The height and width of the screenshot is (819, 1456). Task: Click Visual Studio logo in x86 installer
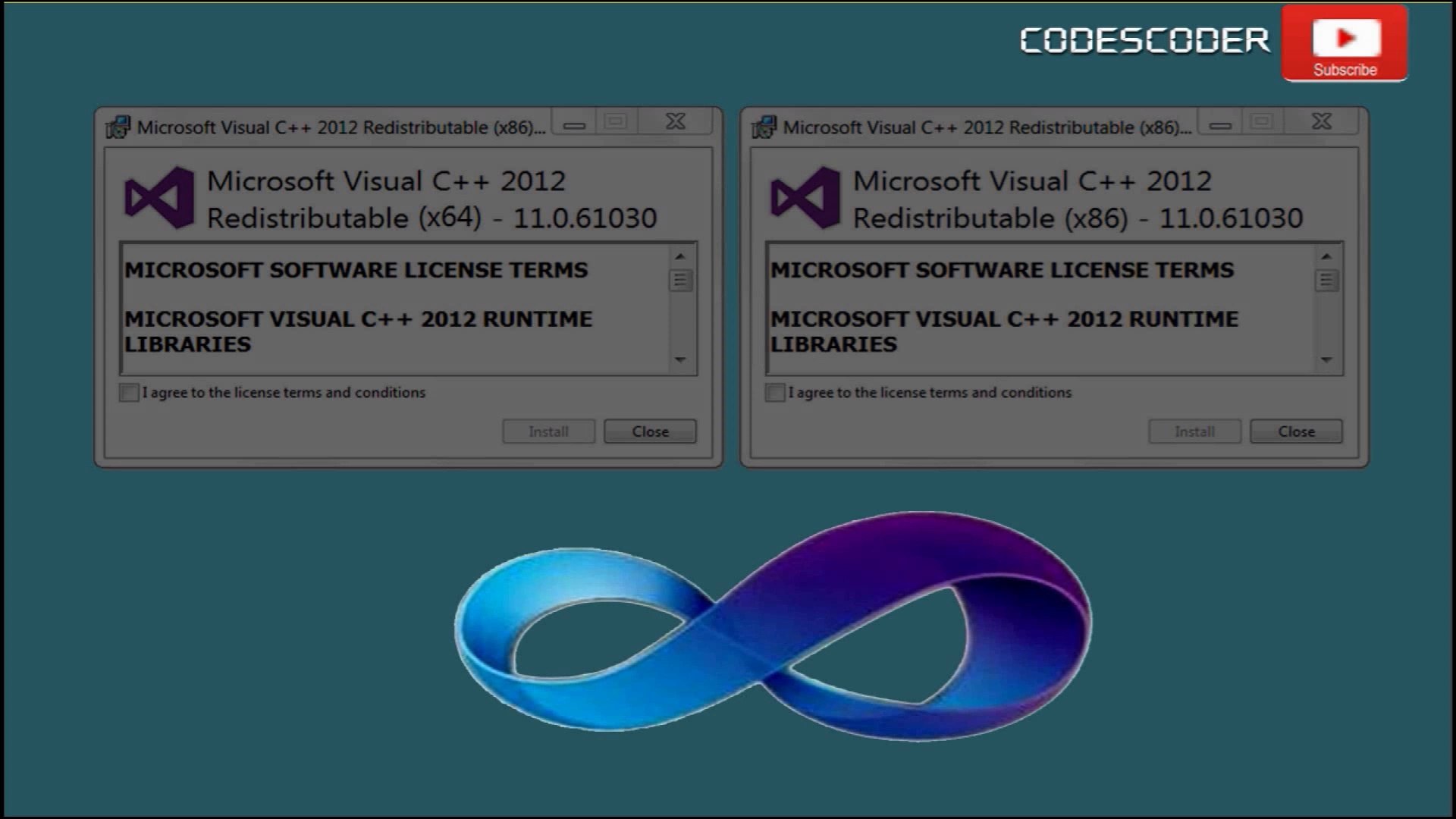click(x=805, y=198)
